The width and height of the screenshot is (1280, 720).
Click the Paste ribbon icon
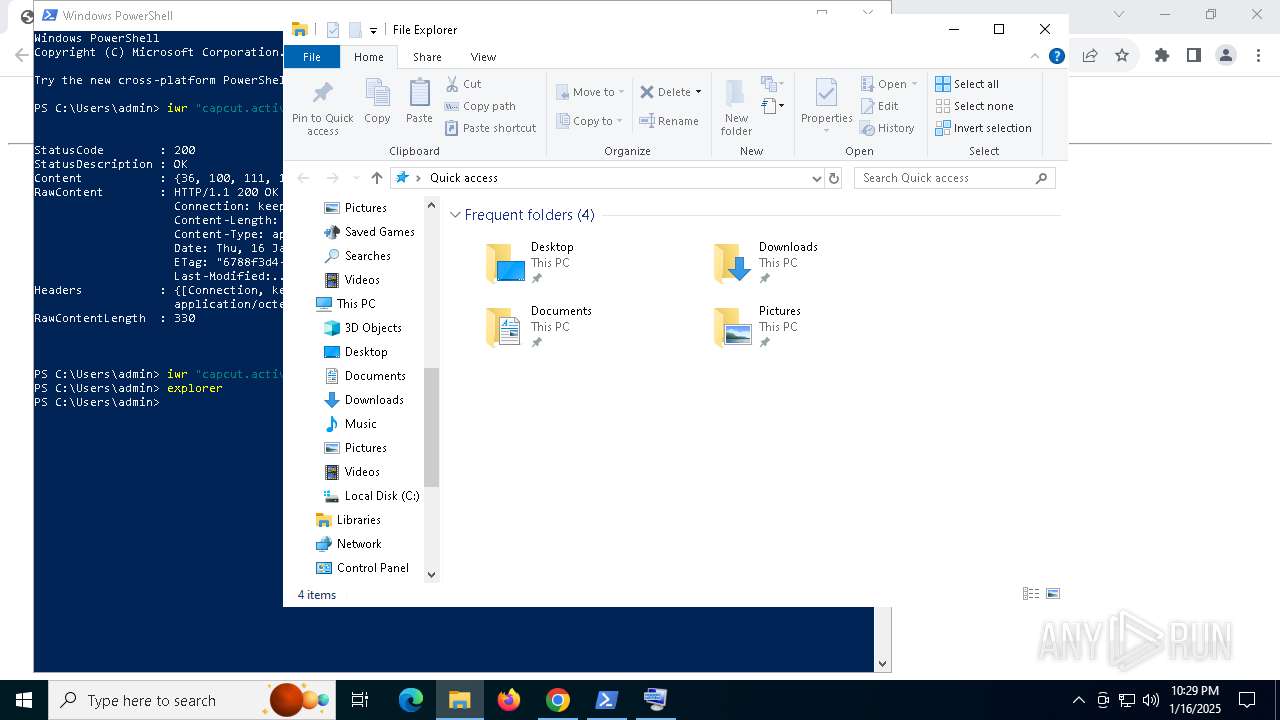click(419, 102)
